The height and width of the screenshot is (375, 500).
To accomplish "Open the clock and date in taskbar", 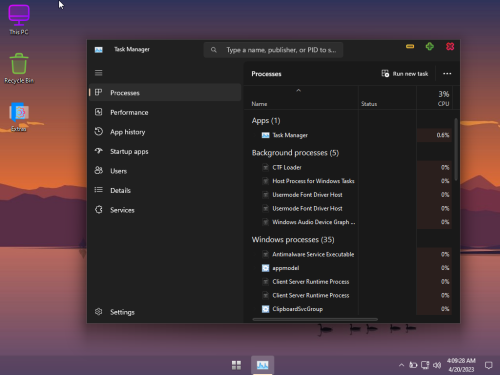I will tap(461, 365).
